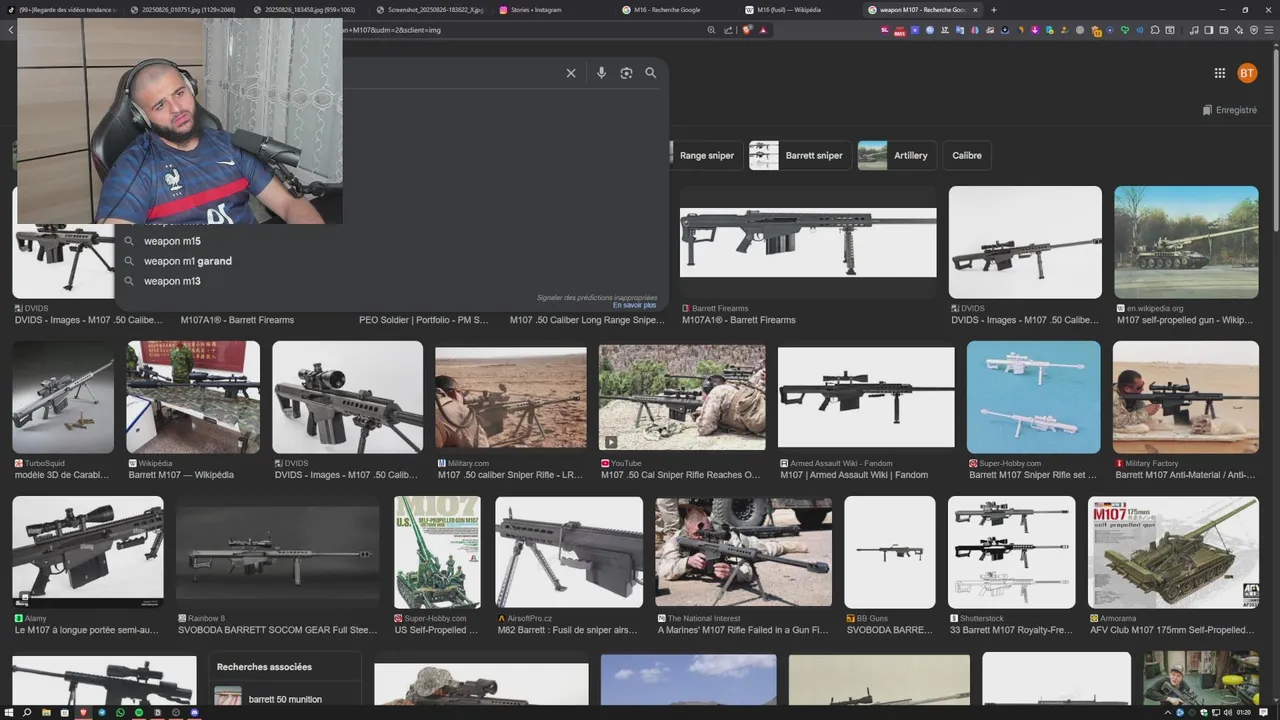Switch to the 'M16 (fusil) — Wikipédia' tab
The height and width of the screenshot is (720, 1280).
(x=797, y=10)
